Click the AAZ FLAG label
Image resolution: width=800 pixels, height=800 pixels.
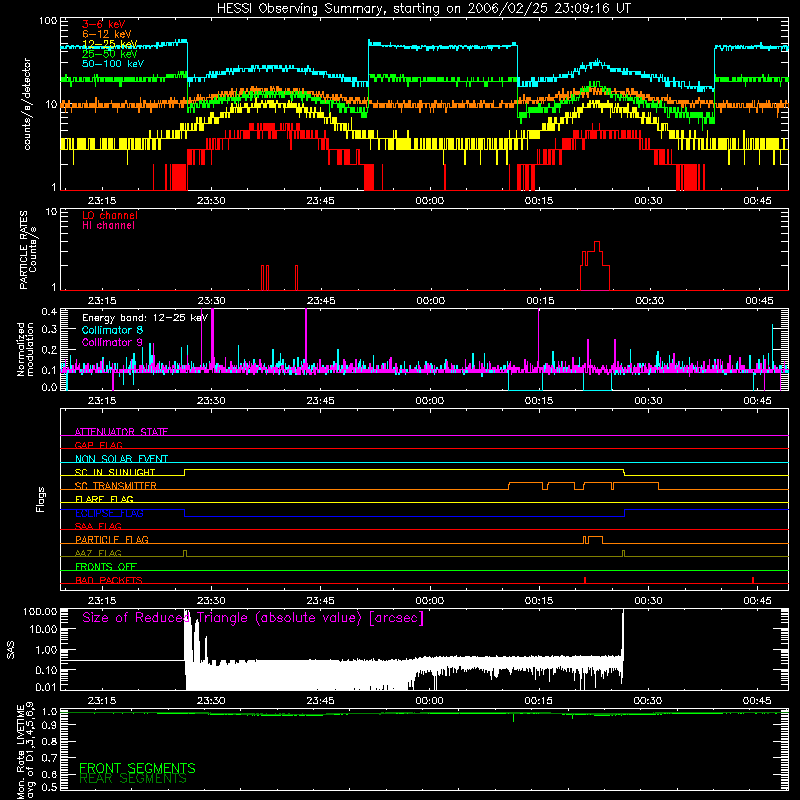(98, 553)
